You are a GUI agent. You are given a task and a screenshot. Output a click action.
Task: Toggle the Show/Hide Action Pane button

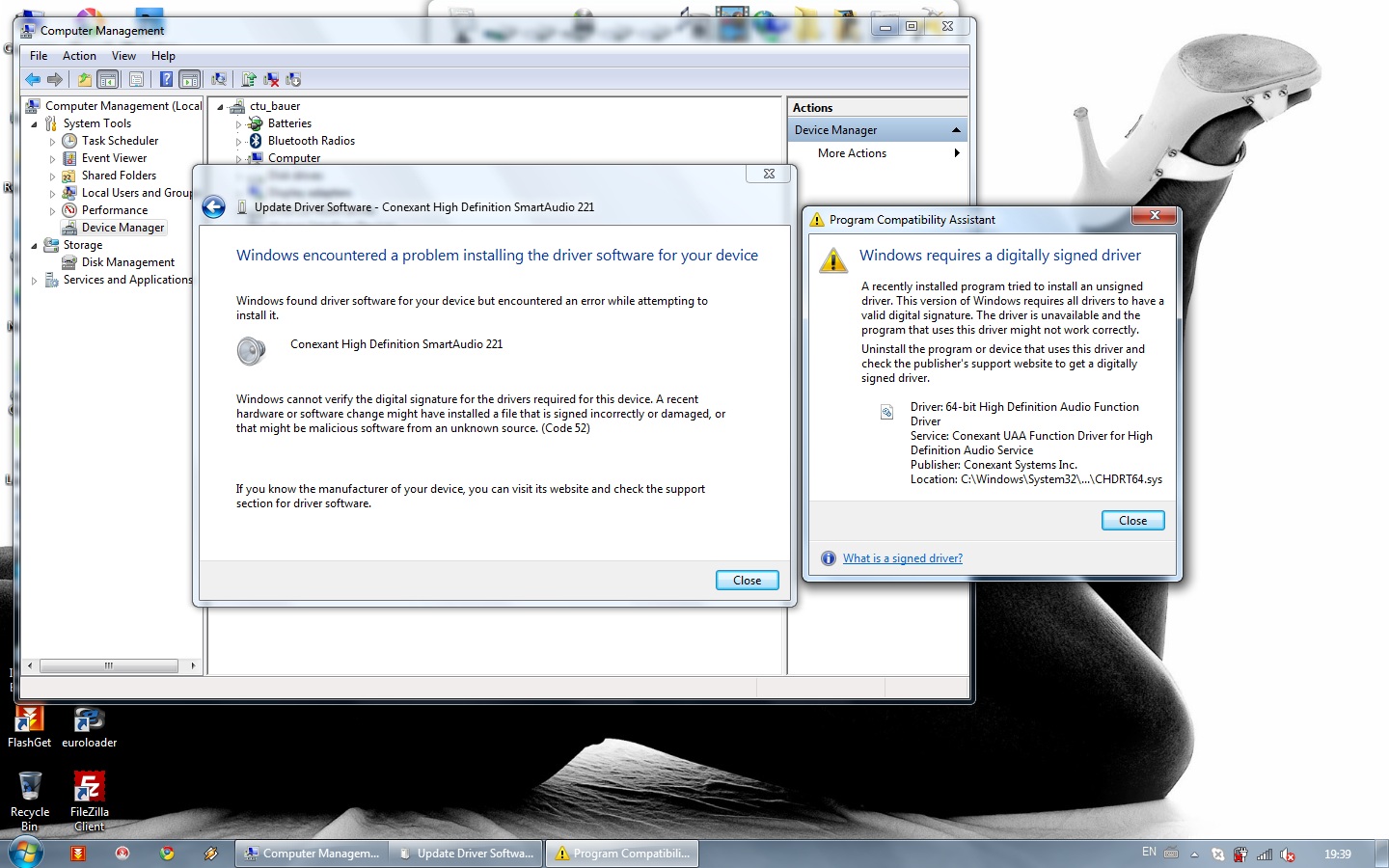click(x=190, y=79)
